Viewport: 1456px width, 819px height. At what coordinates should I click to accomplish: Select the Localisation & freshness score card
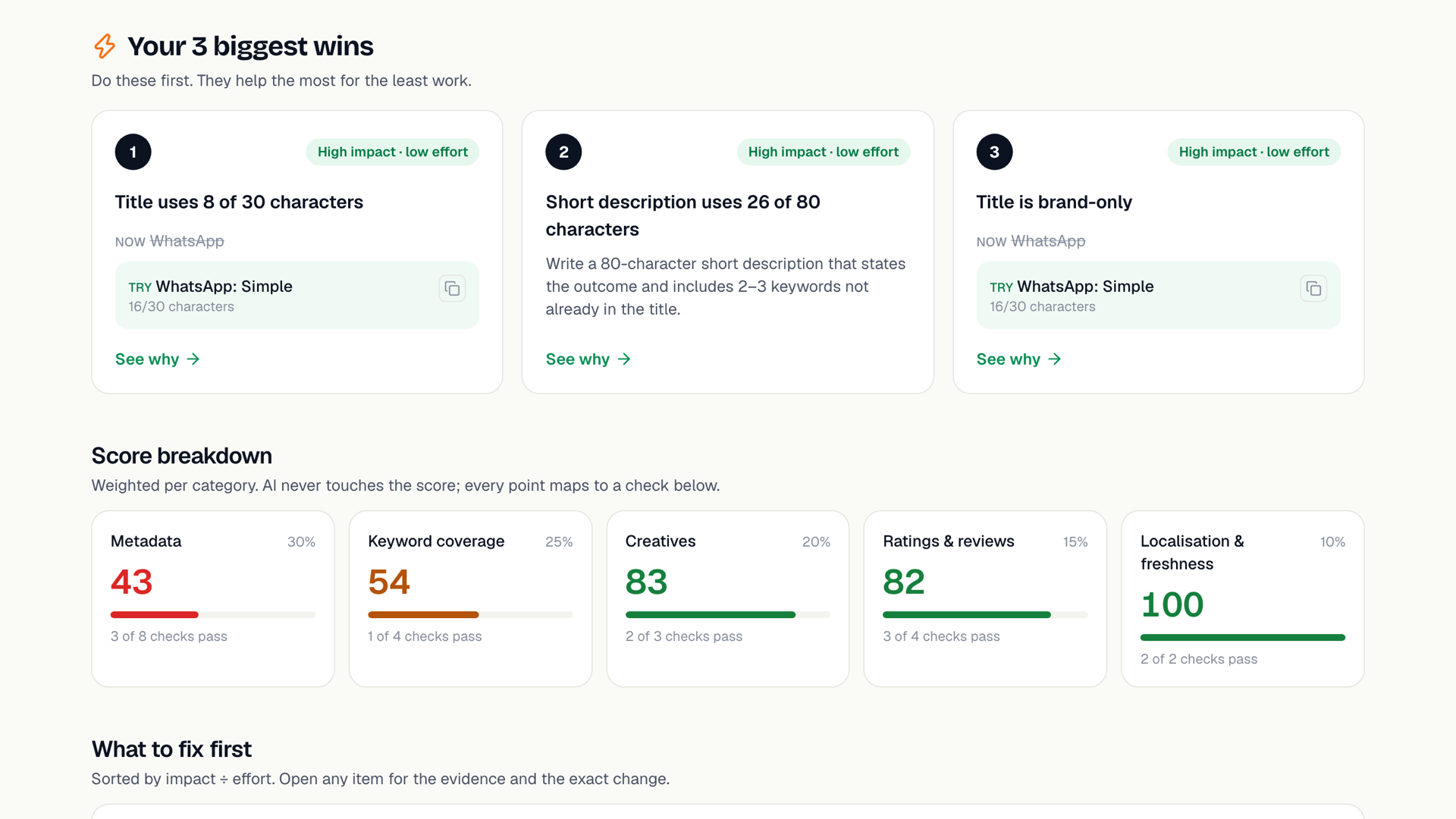tap(1242, 598)
